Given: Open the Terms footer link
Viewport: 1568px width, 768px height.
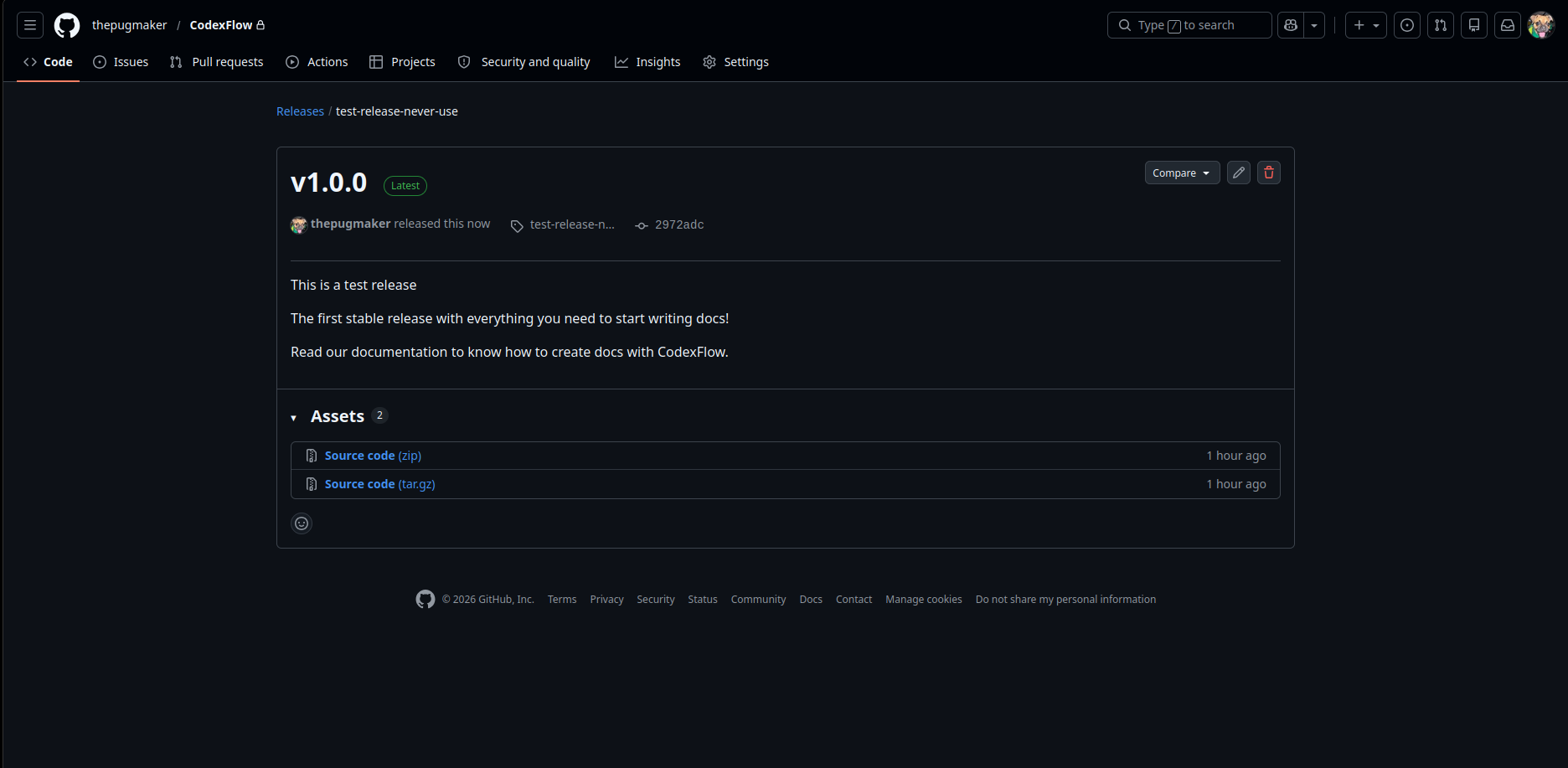Looking at the screenshot, I should pos(562,600).
